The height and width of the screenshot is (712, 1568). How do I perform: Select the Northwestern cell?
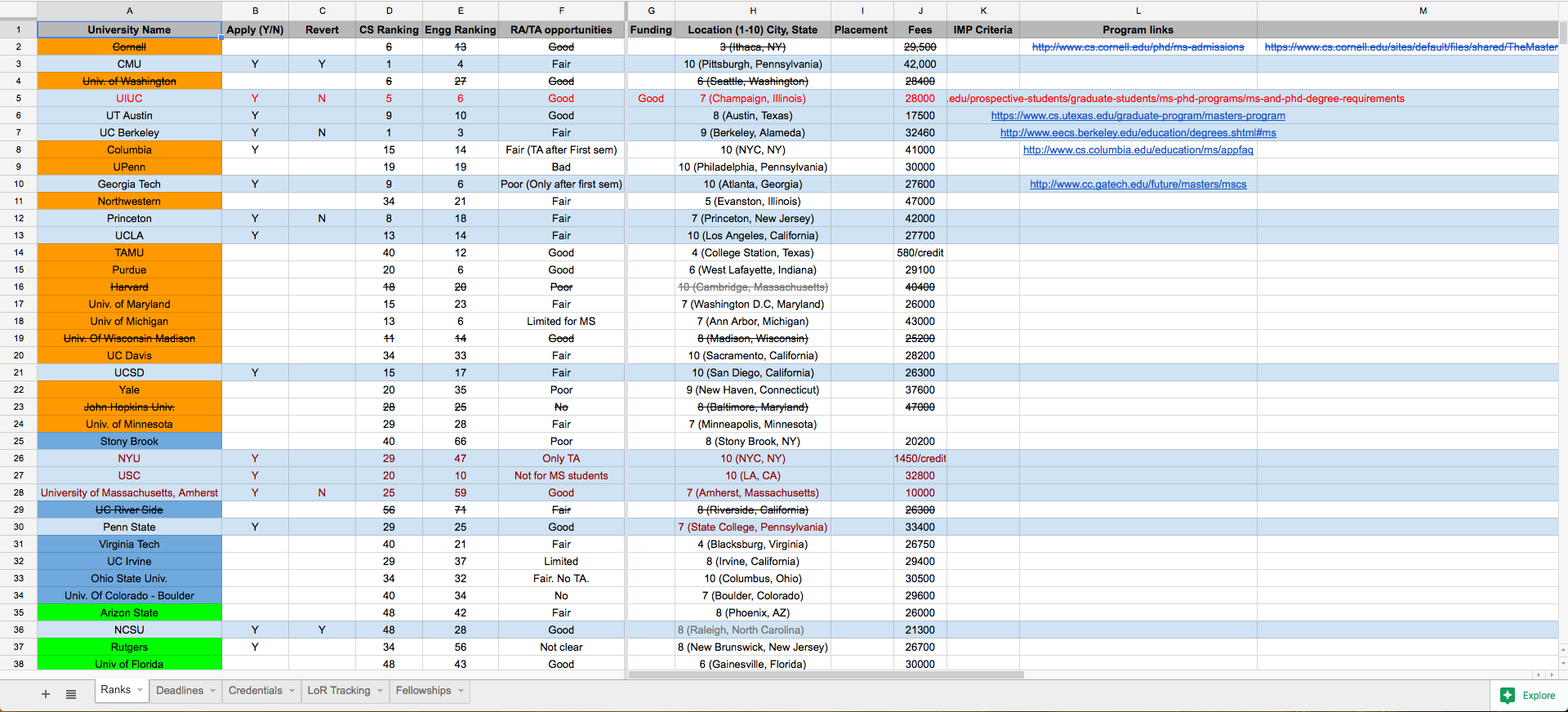click(x=129, y=202)
